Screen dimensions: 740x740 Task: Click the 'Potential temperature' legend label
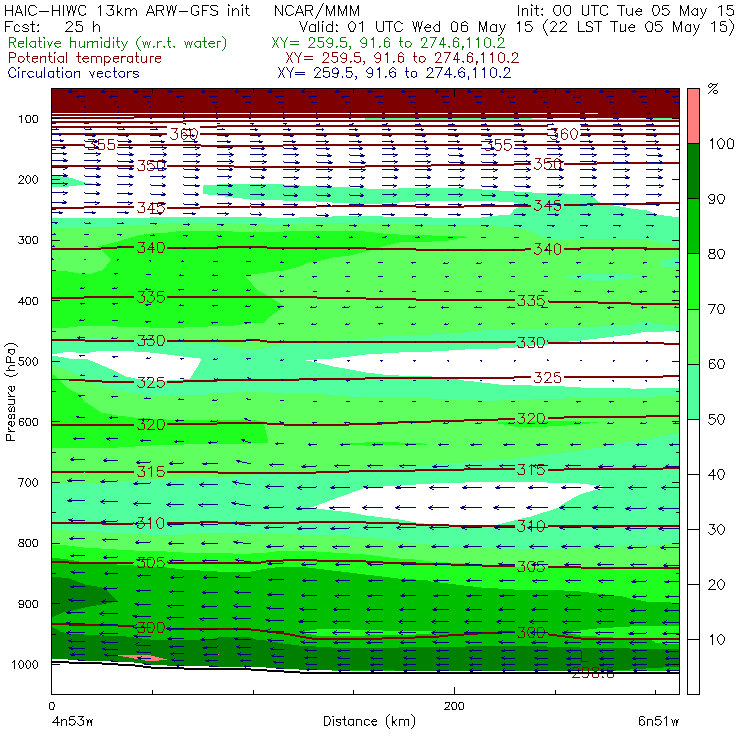click(85, 58)
